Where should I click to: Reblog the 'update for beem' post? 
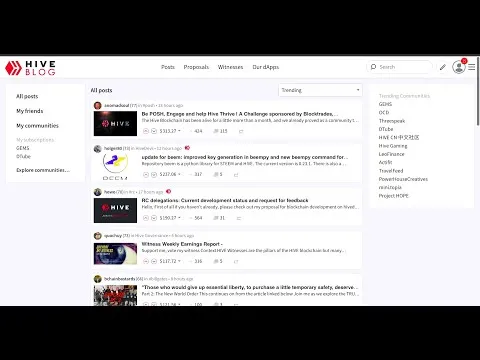[236, 175]
